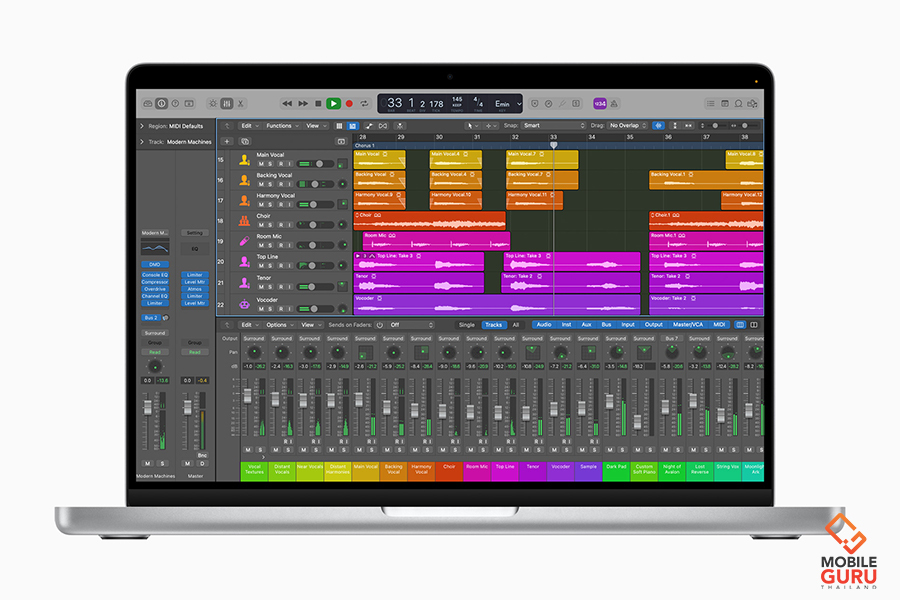Image resolution: width=900 pixels, height=600 pixels.
Task: Expand the Track: Modern Machines section
Action: (x=142, y=142)
